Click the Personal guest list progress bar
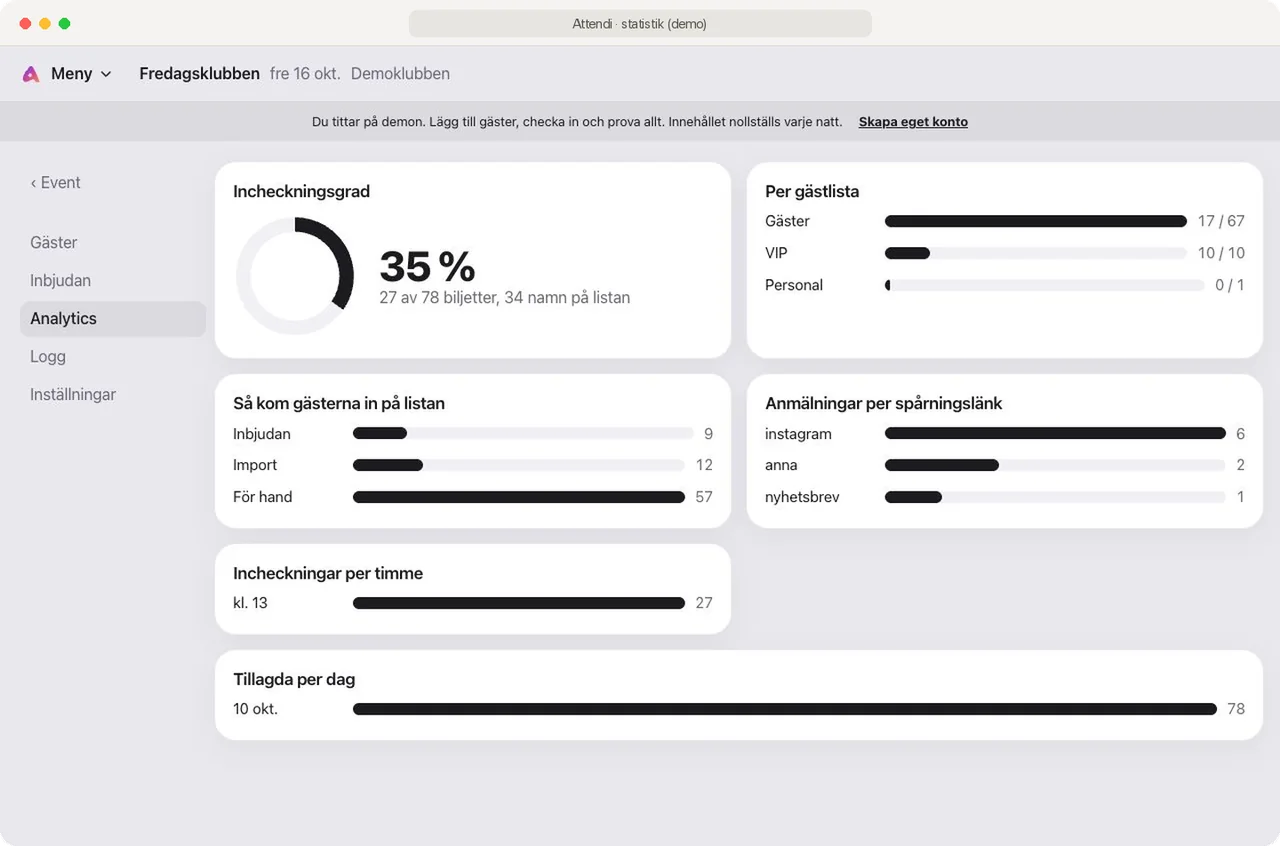The width and height of the screenshot is (1280, 846). [1044, 285]
